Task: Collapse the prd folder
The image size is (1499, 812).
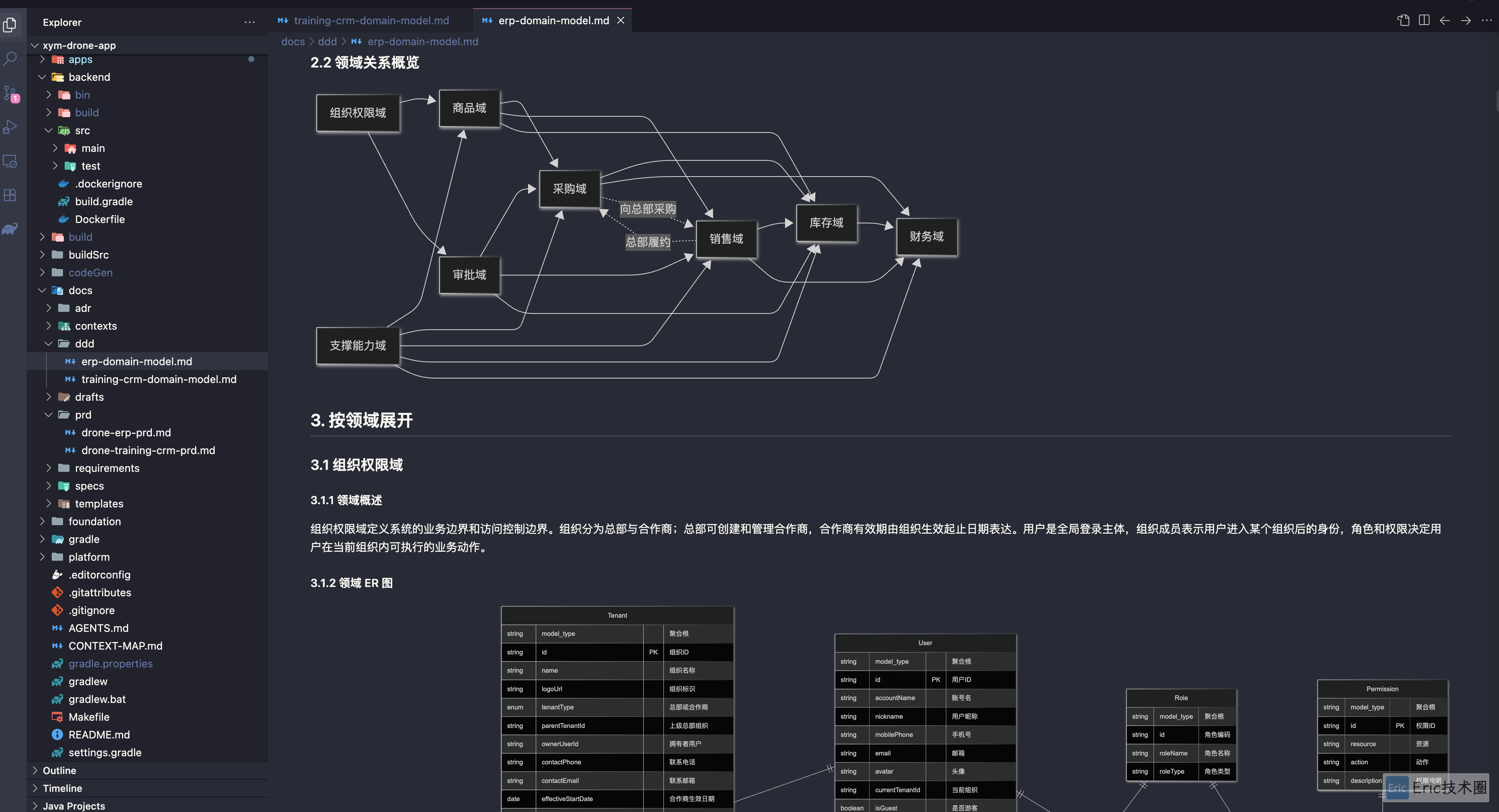Action: point(48,415)
